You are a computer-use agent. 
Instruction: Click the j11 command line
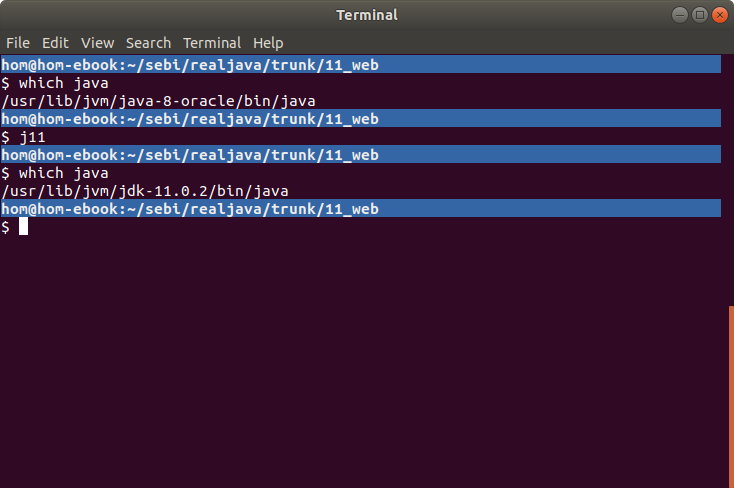coord(23,137)
